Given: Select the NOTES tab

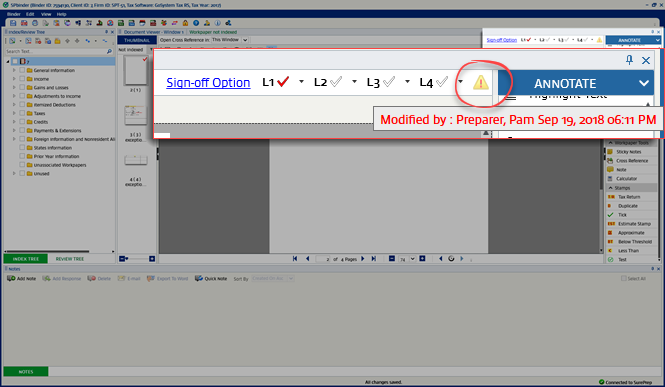Looking at the screenshot, I should pyautogui.click(x=26, y=372).
